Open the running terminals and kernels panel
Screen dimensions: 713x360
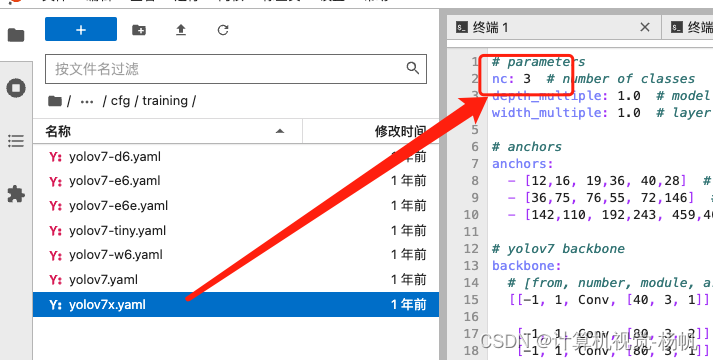point(16,88)
